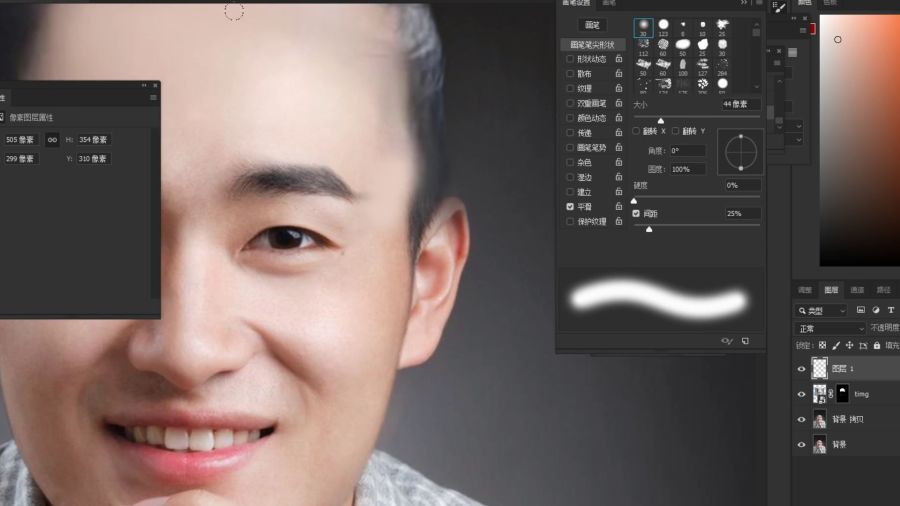Click the 角度 angle input field

click(x=687, y=151)
